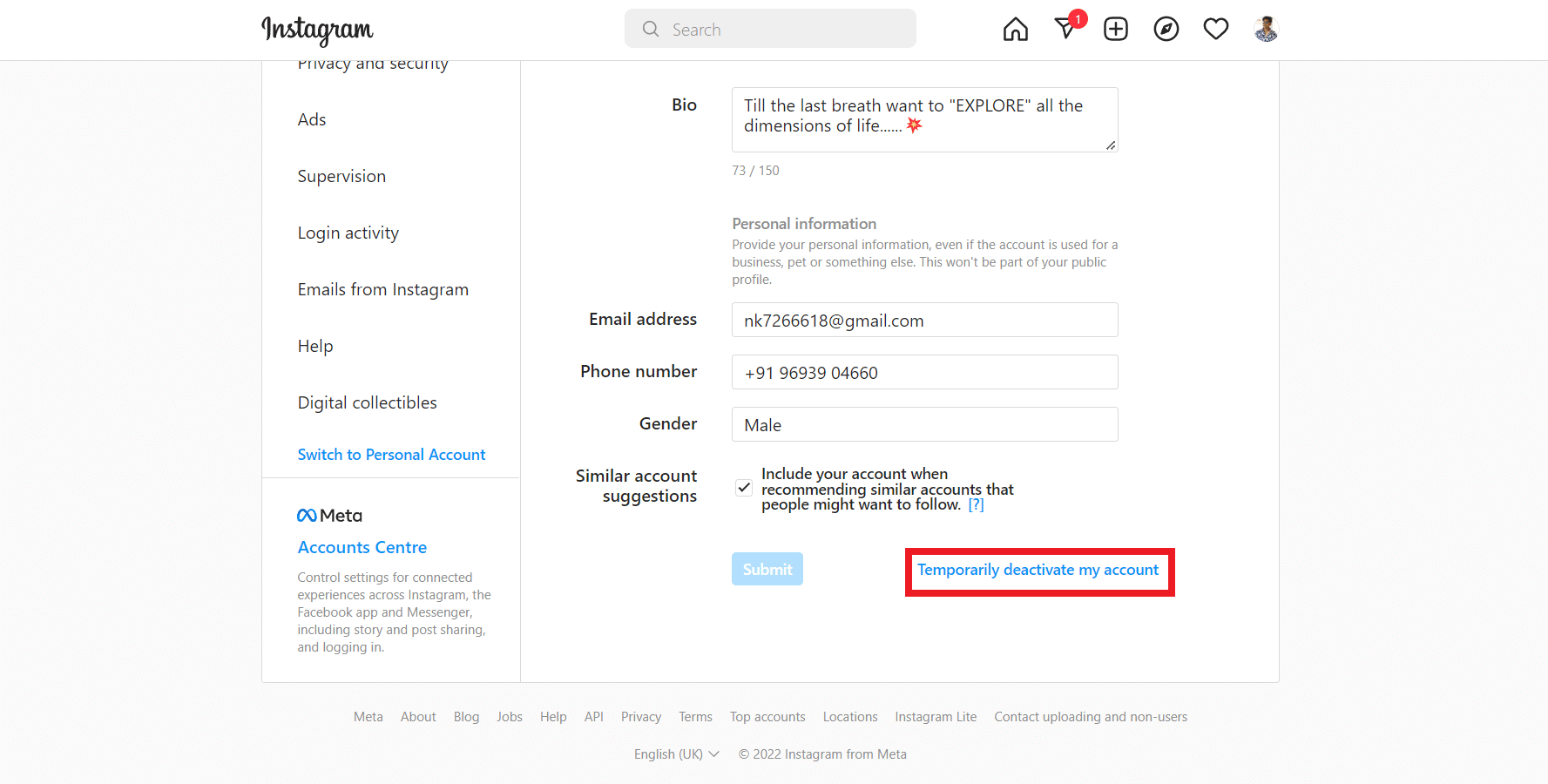Viewport: 1548px width, 784px height.
Task: Go to the Instagram home feed icon
Action: tap(1015, 30)
